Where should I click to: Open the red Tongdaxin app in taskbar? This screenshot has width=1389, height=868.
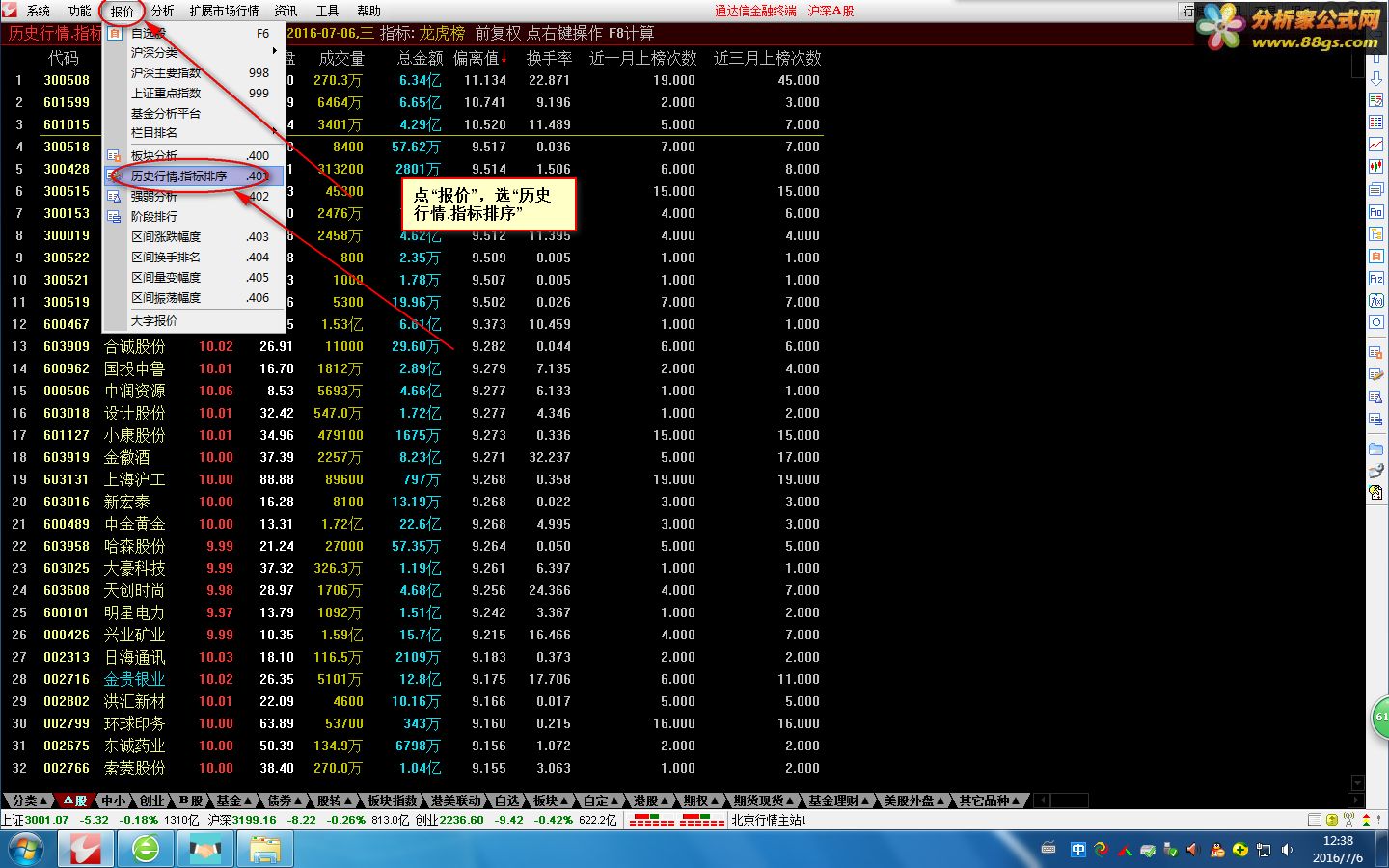(85, 849)
